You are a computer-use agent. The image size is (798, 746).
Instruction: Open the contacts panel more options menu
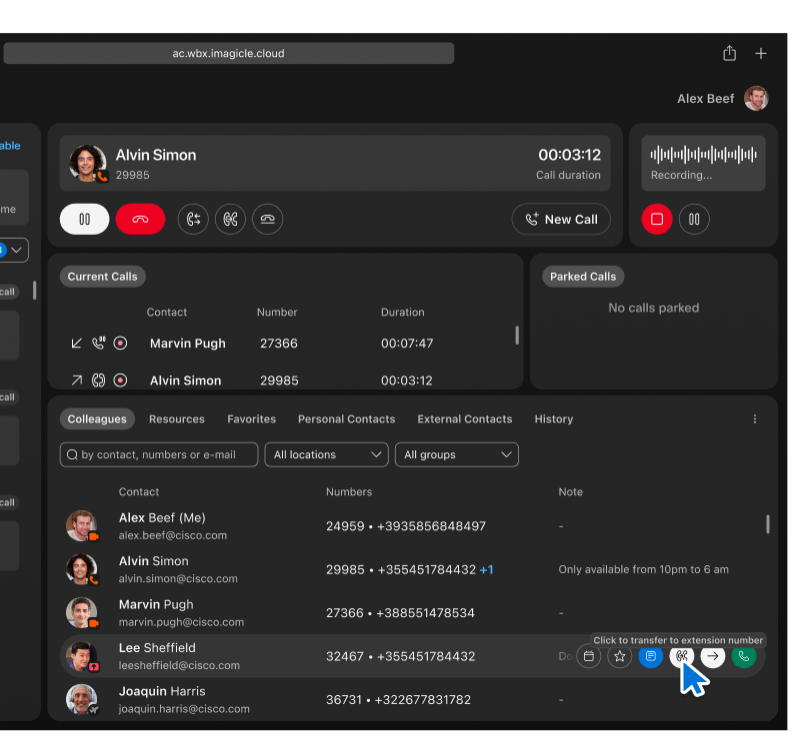click(x=755, y=419)
